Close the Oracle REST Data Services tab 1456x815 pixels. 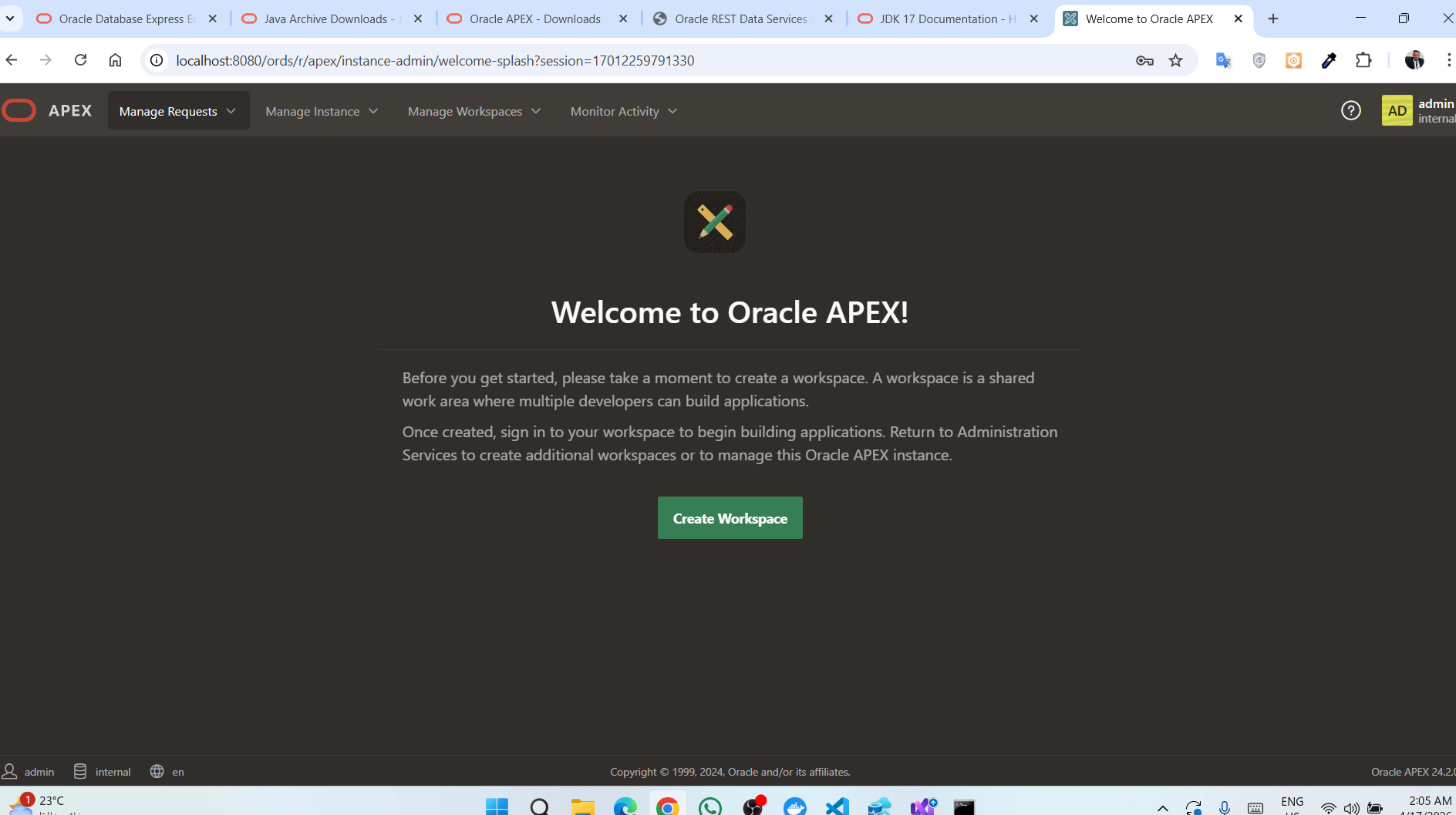click(x=828, y=19)
